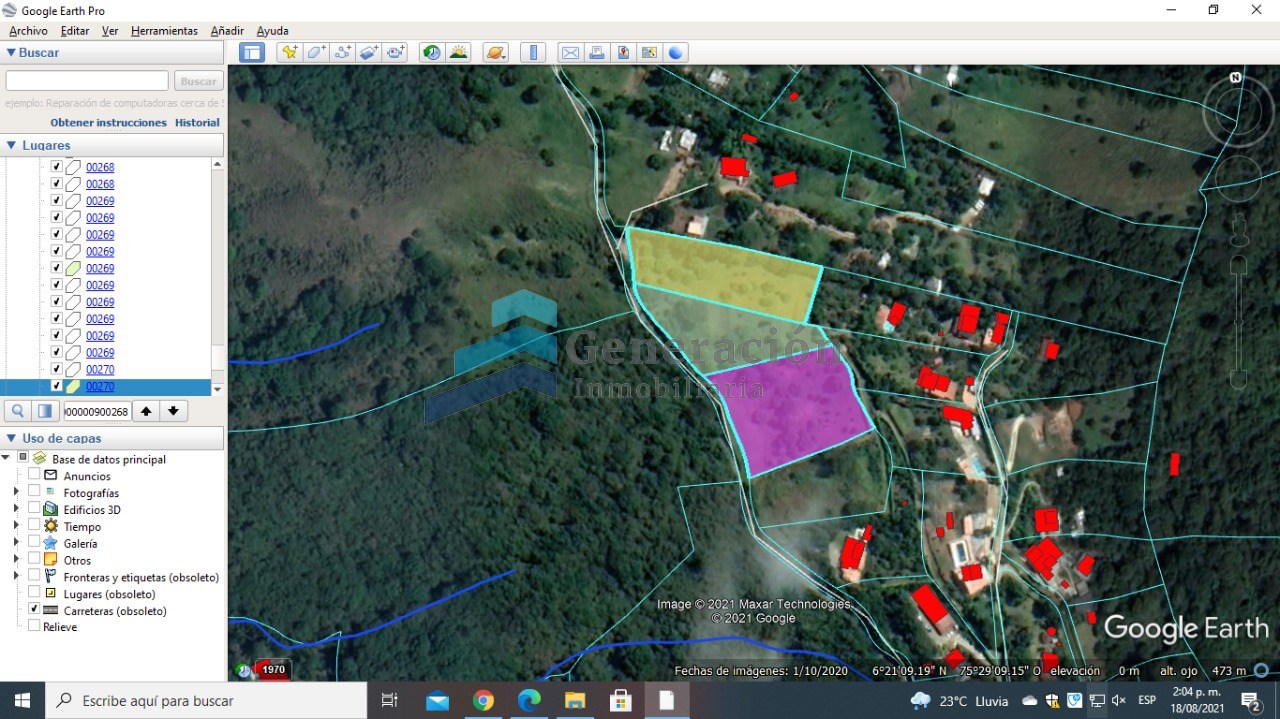Open the historical imagery clock tool
1280x719 pixels.
click(x=432, y=53)
